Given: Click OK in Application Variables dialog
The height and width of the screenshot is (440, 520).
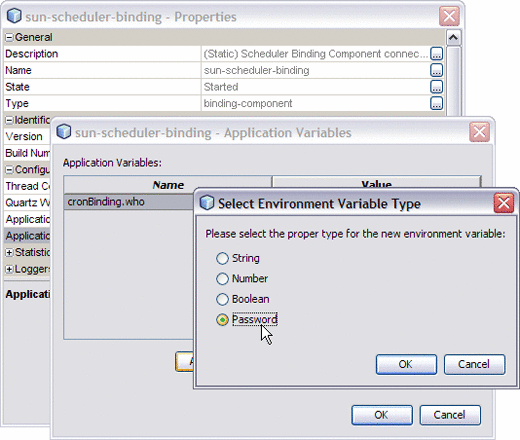Looking at the screenshot, I should 382,415.
